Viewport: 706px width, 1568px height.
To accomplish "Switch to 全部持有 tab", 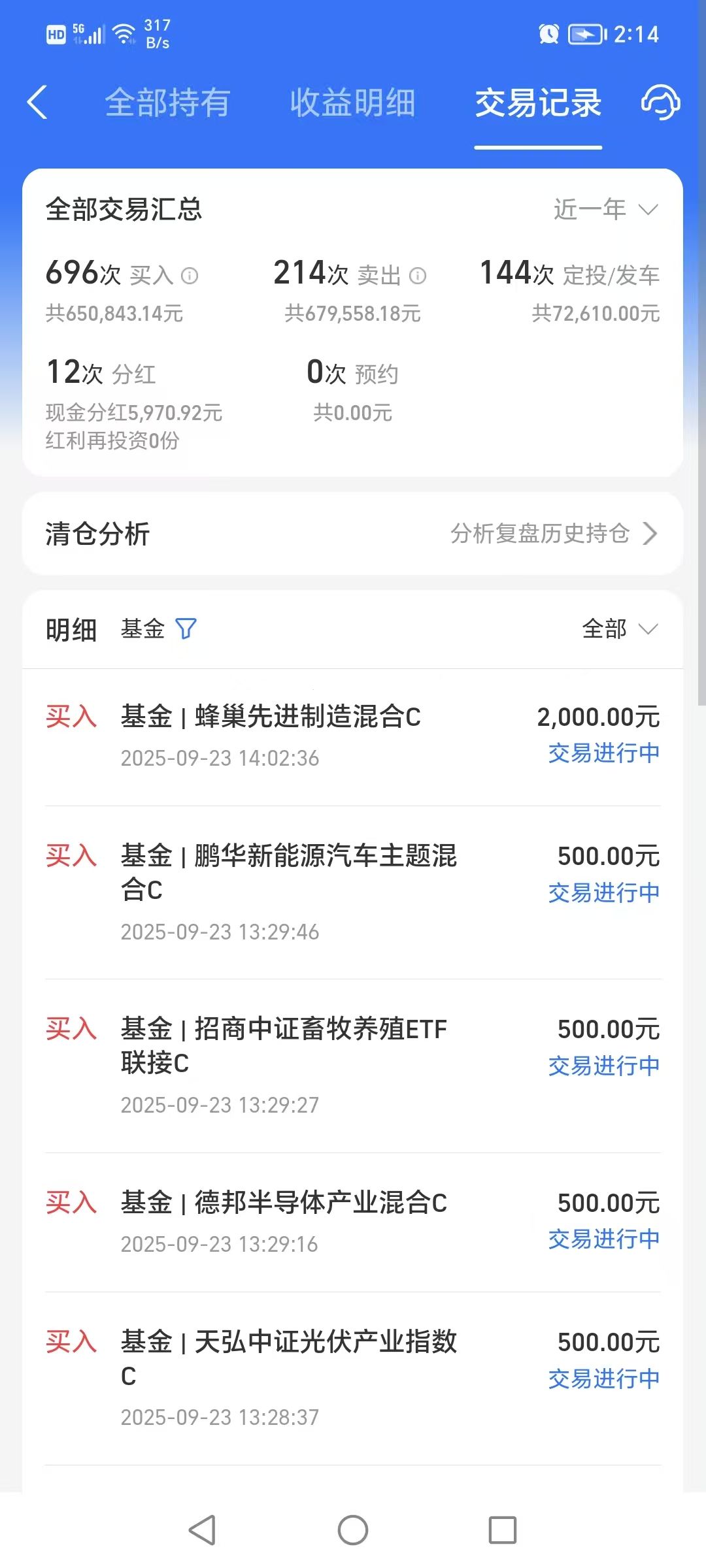I will click(167, 103).
